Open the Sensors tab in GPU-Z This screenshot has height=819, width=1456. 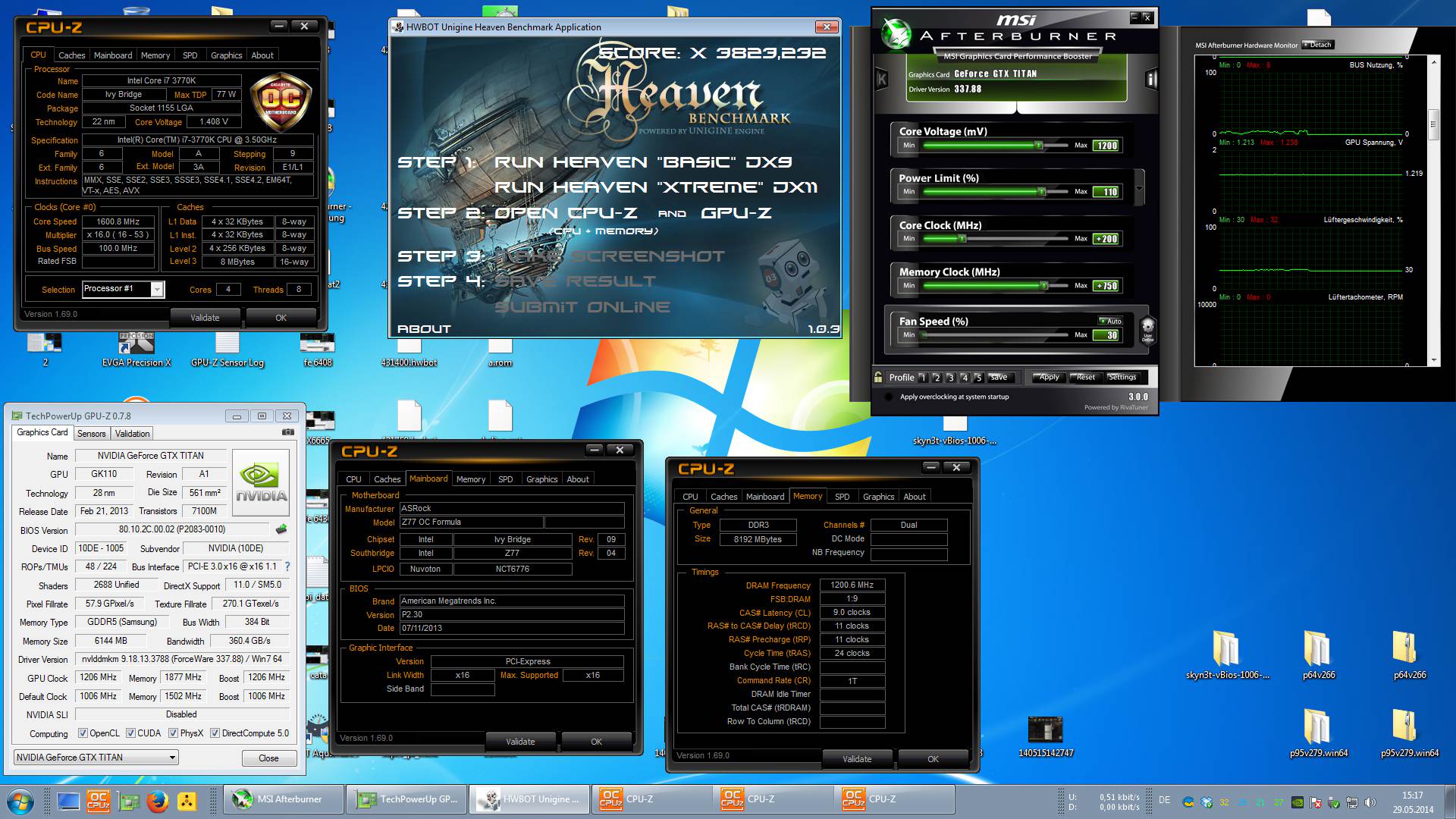[x=91, y=434]
